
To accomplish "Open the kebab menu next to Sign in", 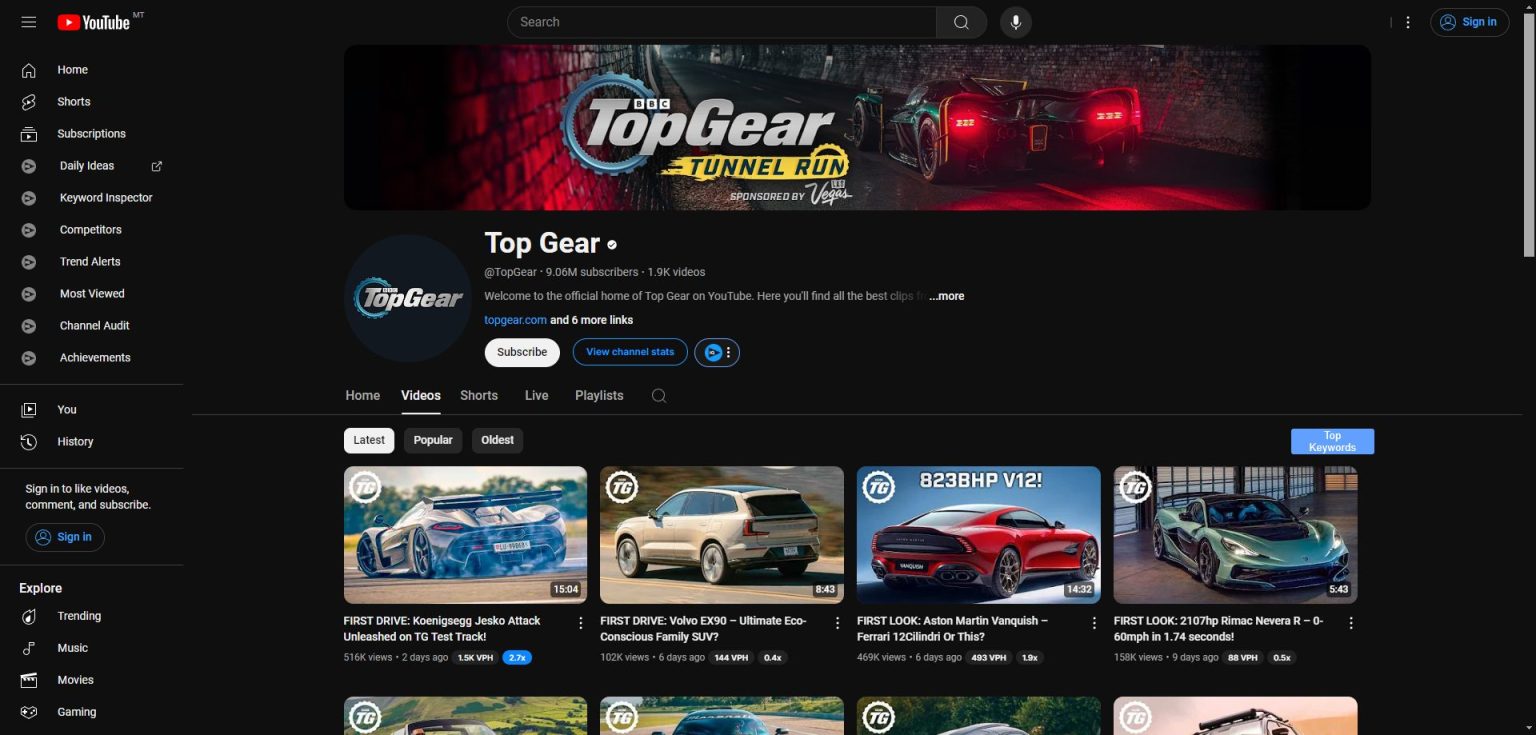I will coord(1407,21).
